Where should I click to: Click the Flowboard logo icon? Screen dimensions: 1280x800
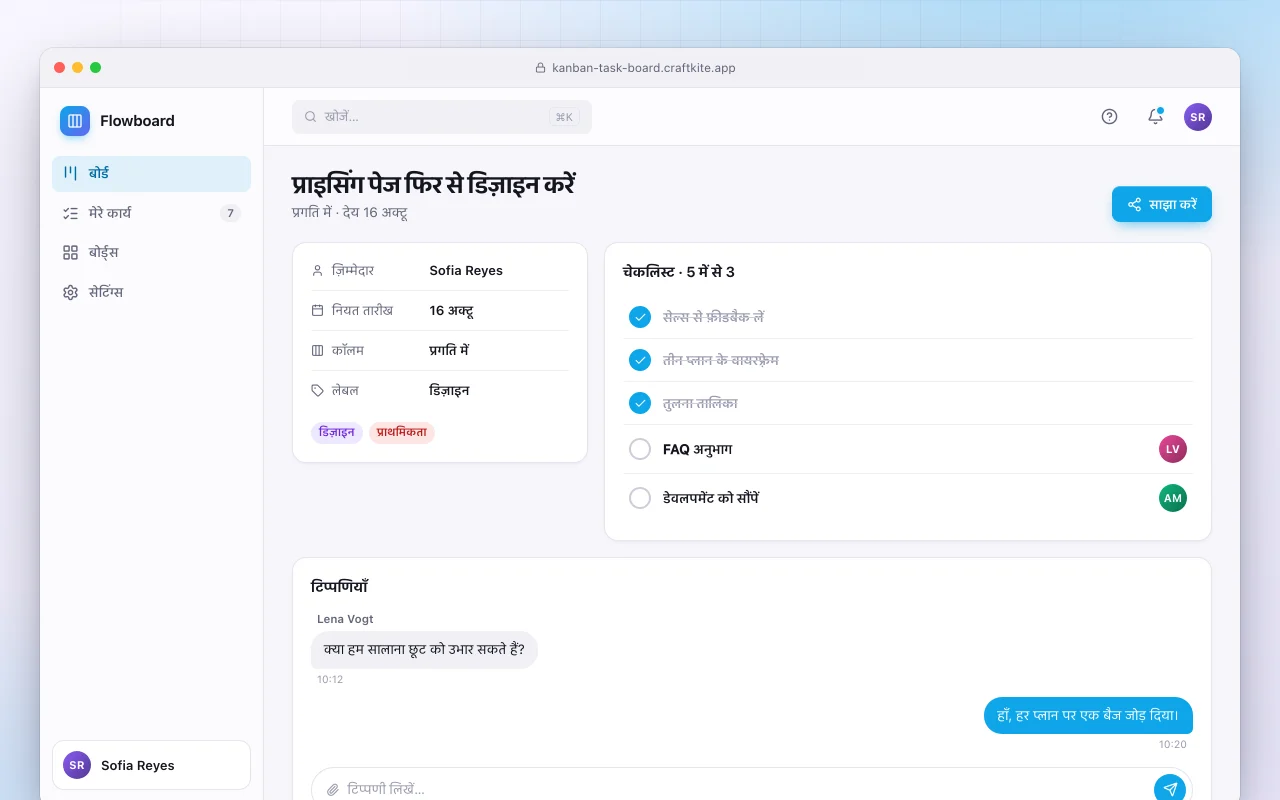(75, 121)
